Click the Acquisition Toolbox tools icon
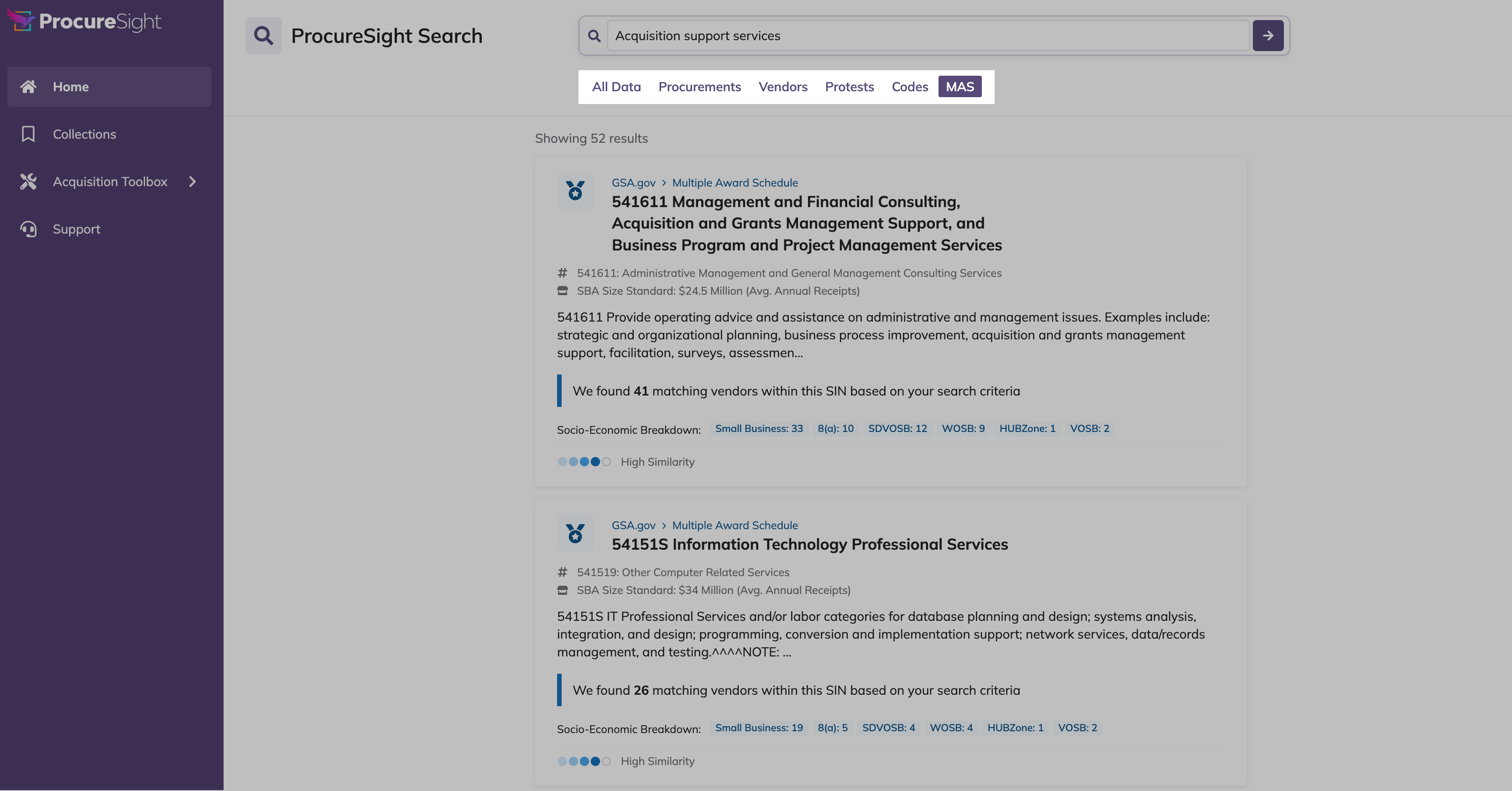The image size is (1512, 791). pos(28,182)
